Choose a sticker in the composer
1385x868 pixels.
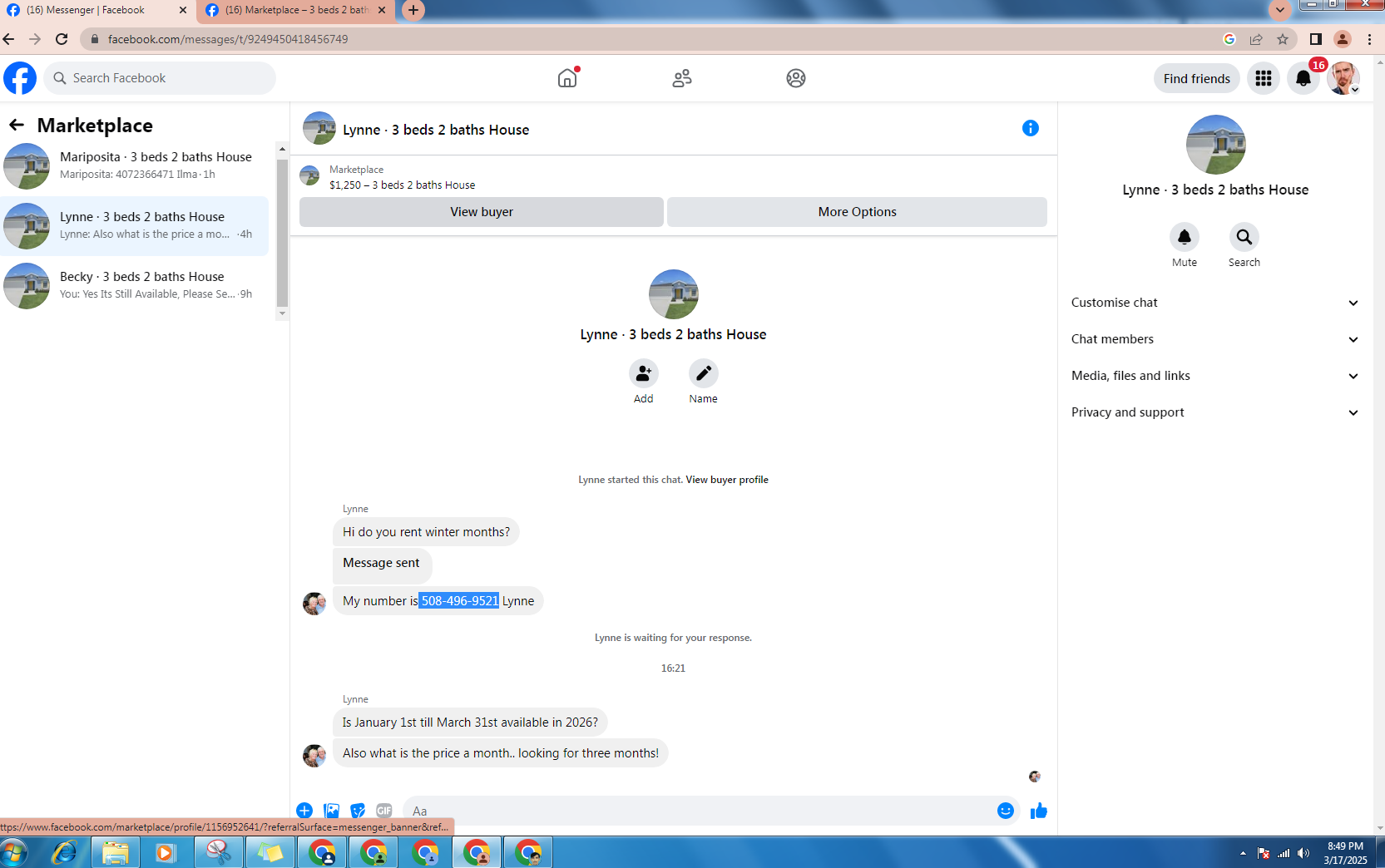[x=358, y=811]
